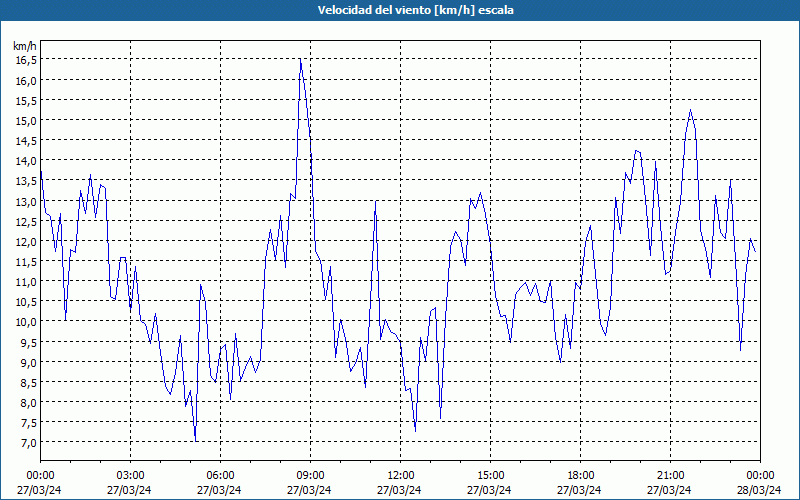Click the 27/03/24 date under 09:00
Screen dimensions: 800x500
pos(309,490)
